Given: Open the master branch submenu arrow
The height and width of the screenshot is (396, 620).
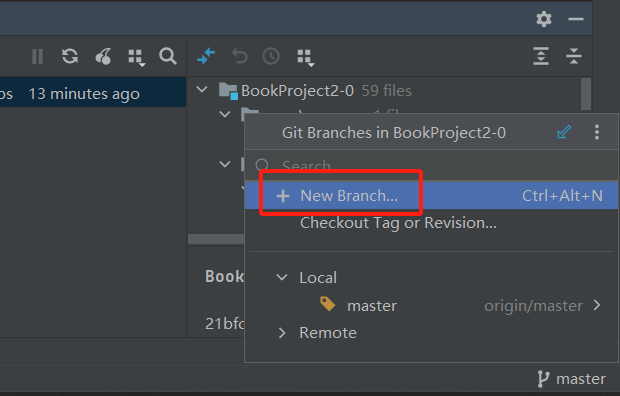Looking at the screenshot, I should 597,305.
